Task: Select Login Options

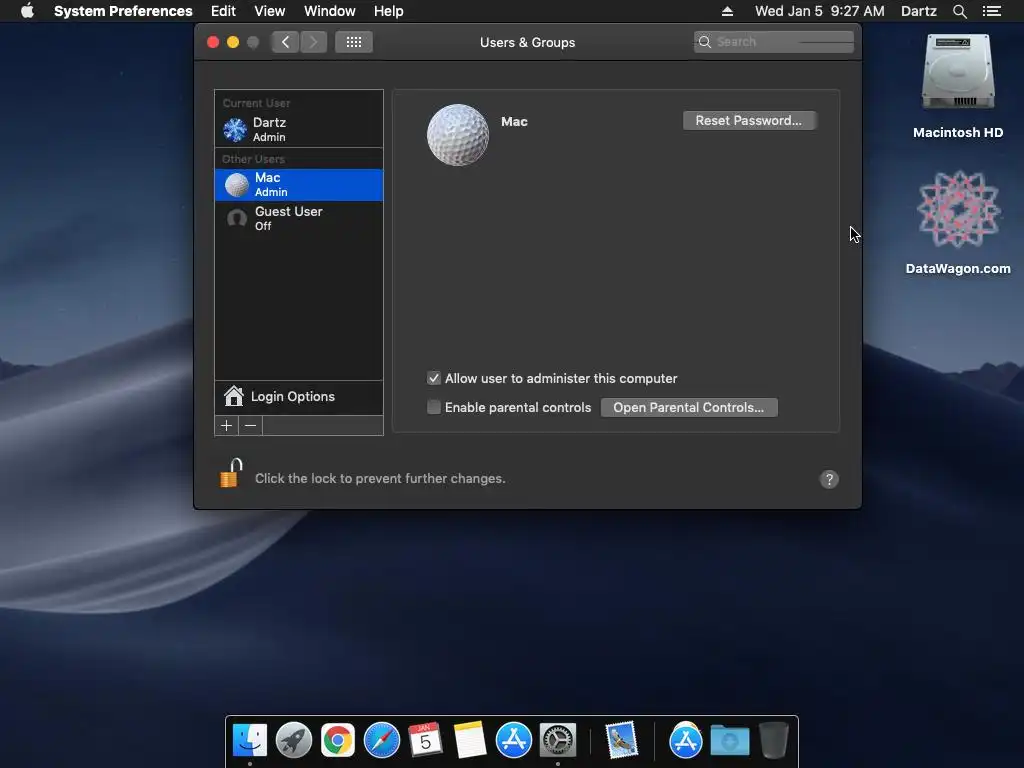Action: tap(299, 396)
